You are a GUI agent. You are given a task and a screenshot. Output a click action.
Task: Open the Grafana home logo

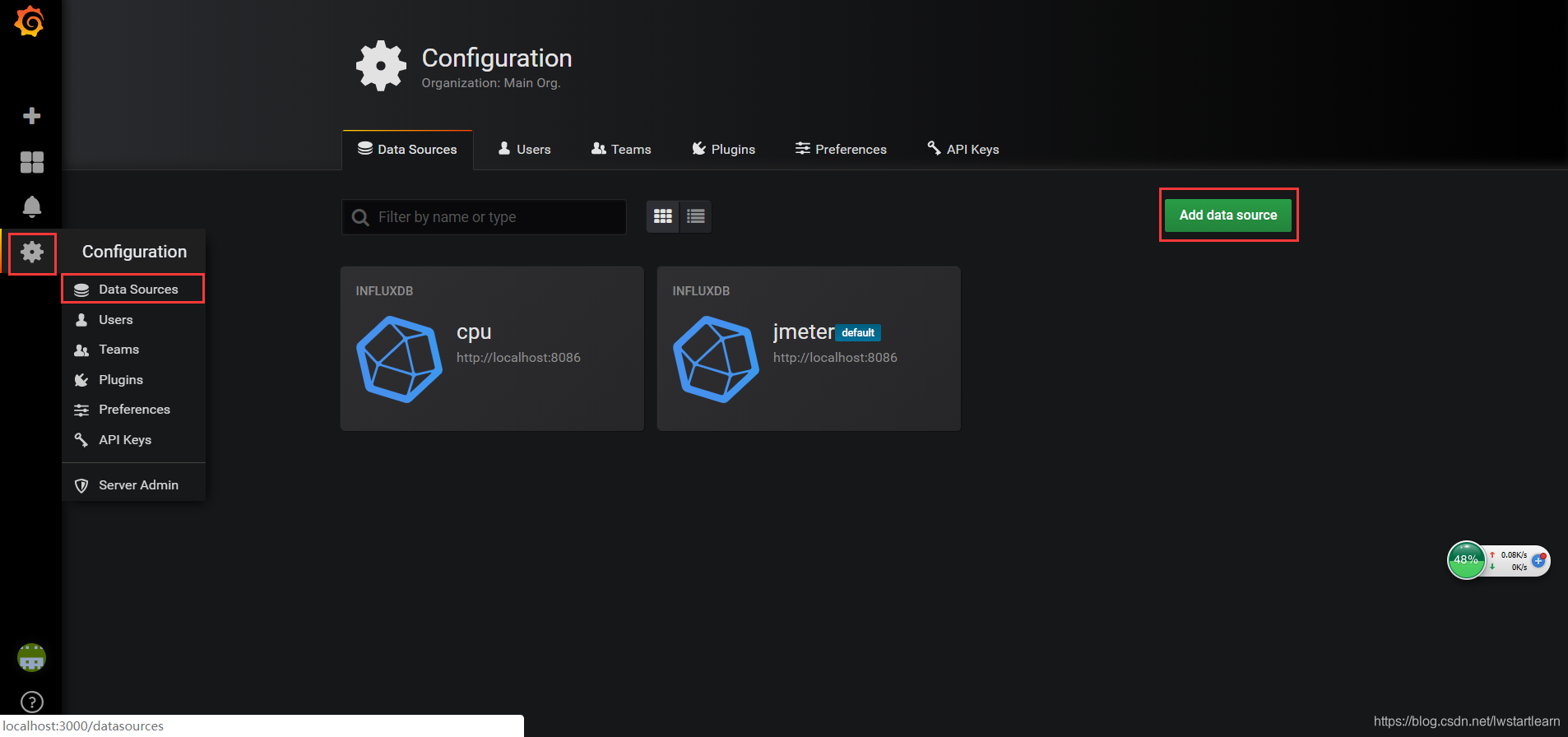(x=30, y=21)
